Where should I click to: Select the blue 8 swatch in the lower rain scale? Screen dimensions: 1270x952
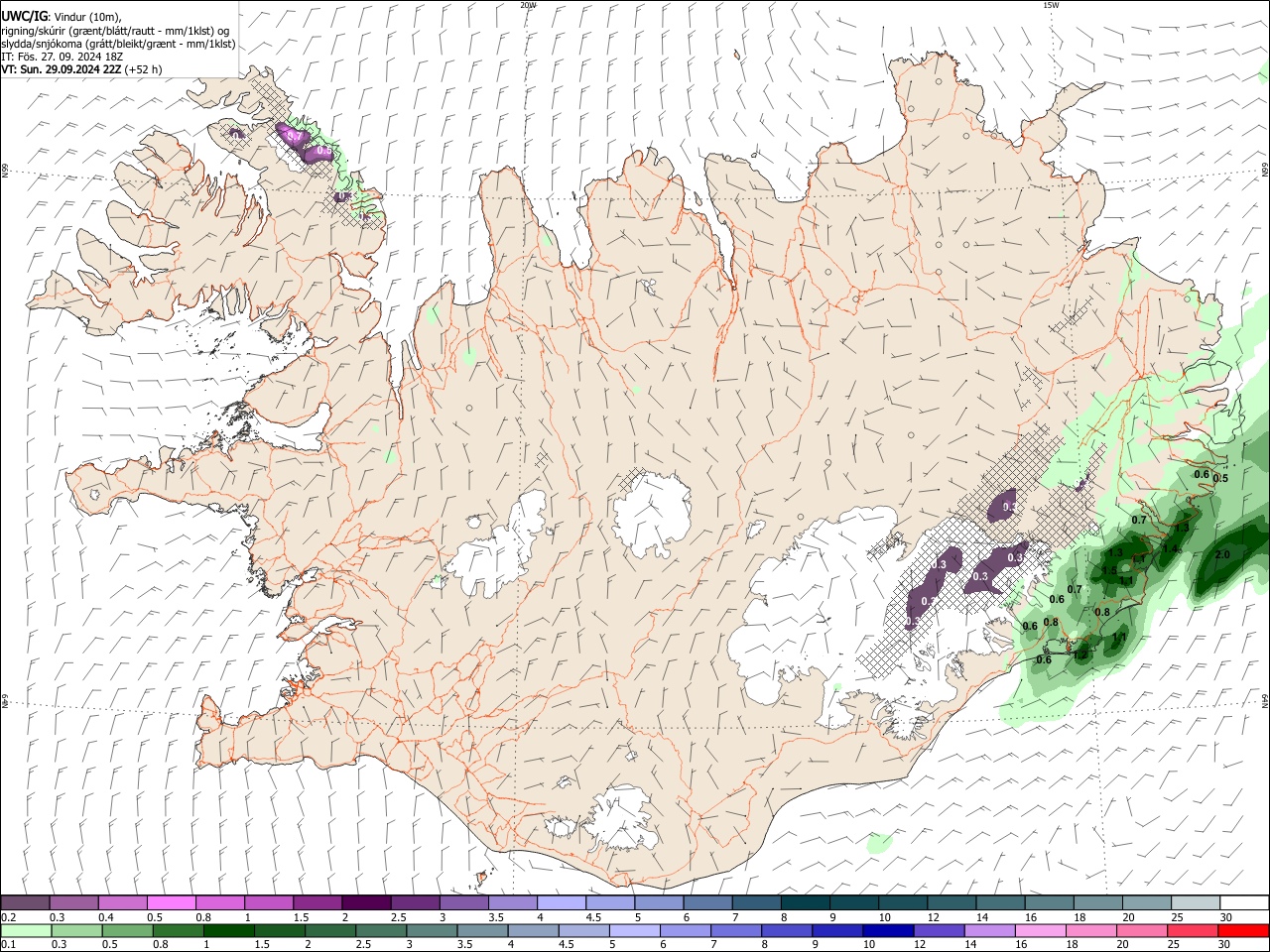pos(788,930)
